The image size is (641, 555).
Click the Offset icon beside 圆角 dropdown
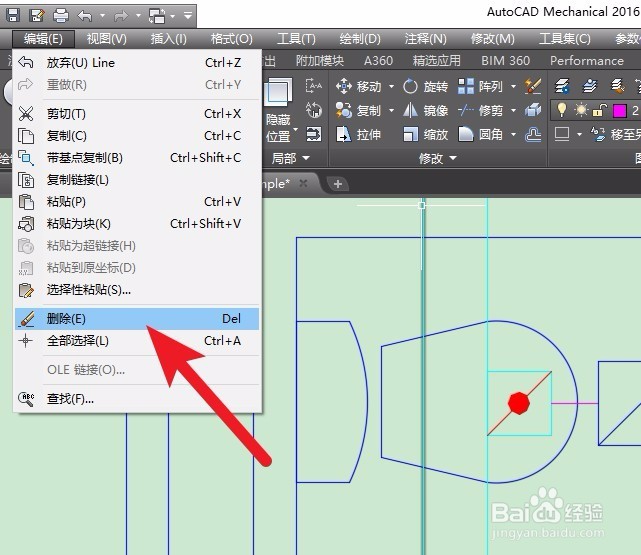pyautogui.click(x=533, y=134)
